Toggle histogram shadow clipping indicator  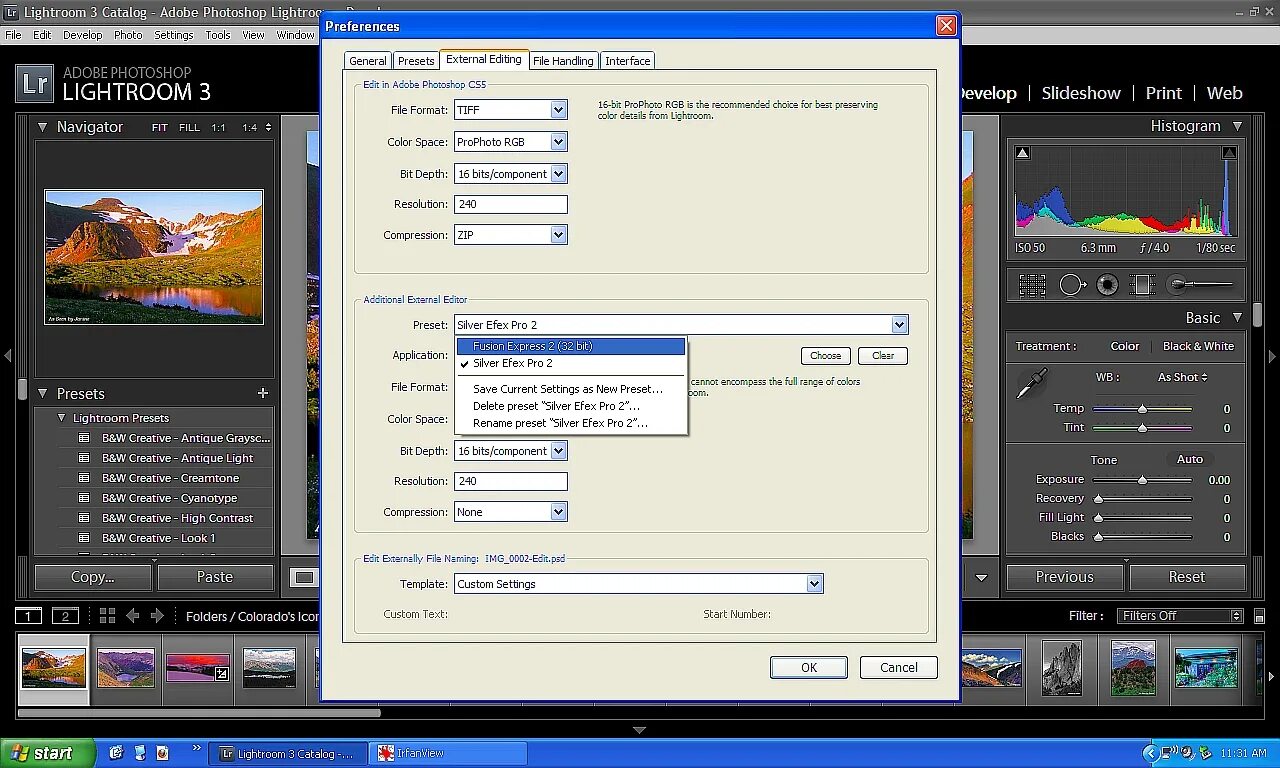coord(1022,153)
